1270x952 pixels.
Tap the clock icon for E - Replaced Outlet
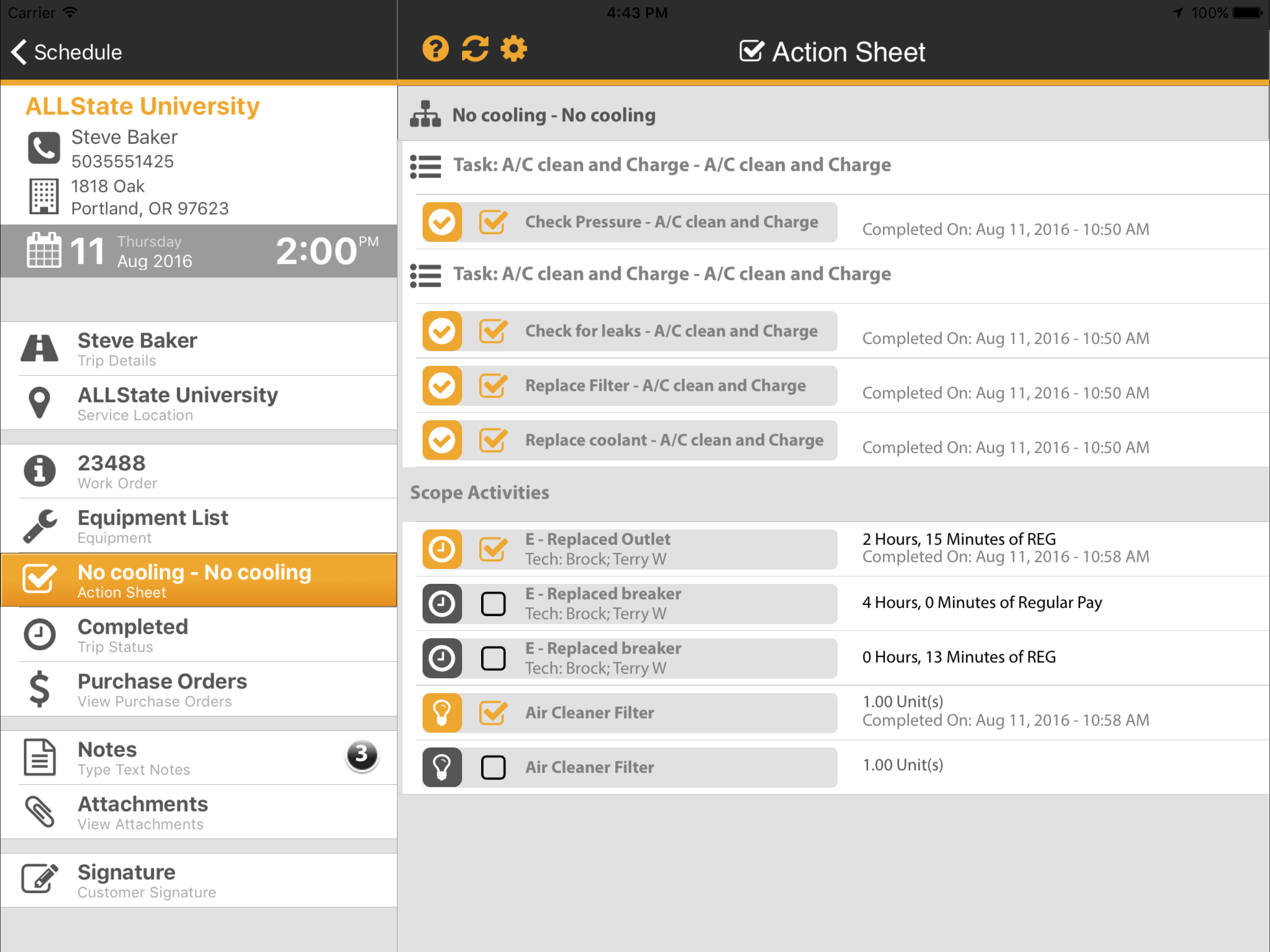[442, 549]
